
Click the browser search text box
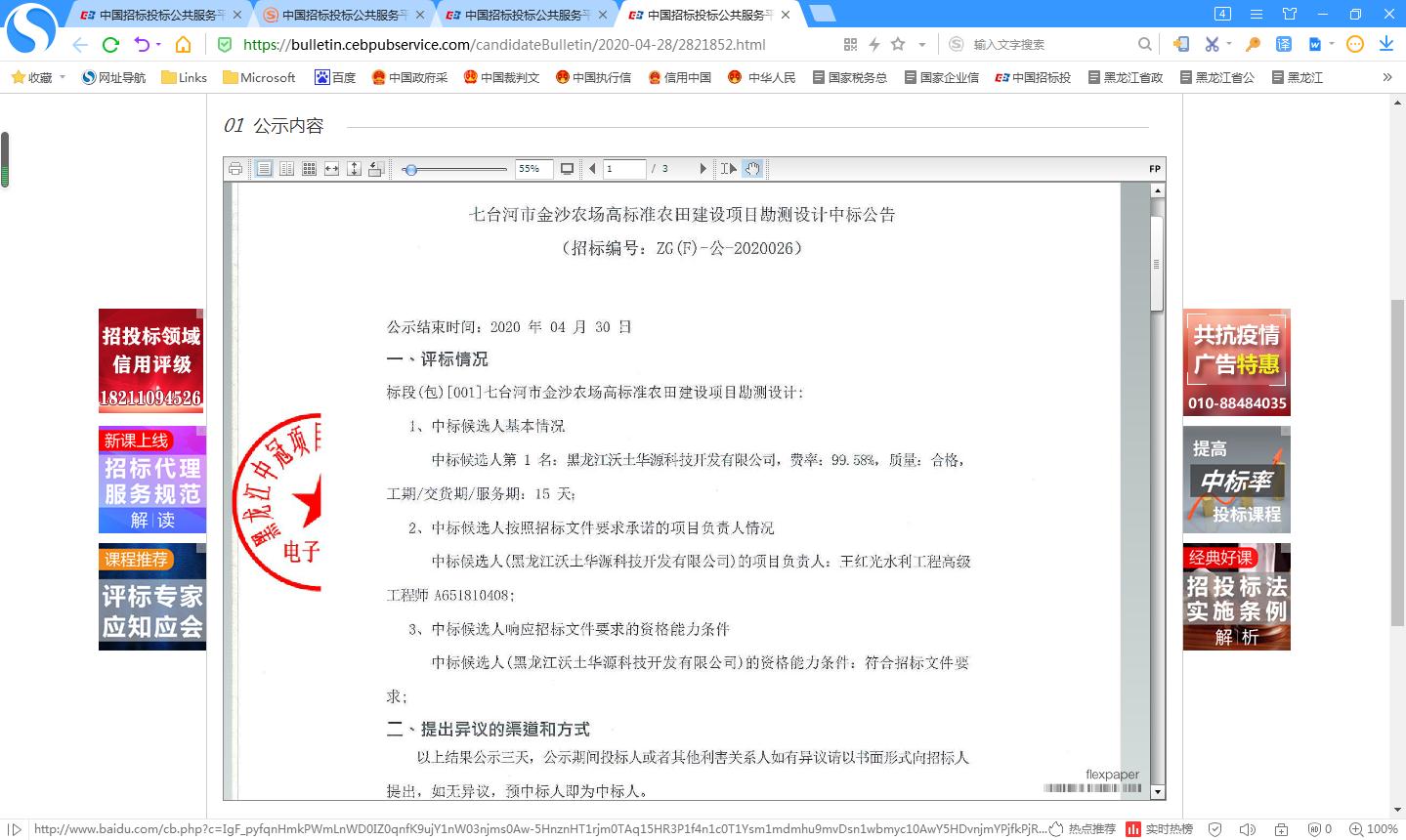pos(1050,45)
